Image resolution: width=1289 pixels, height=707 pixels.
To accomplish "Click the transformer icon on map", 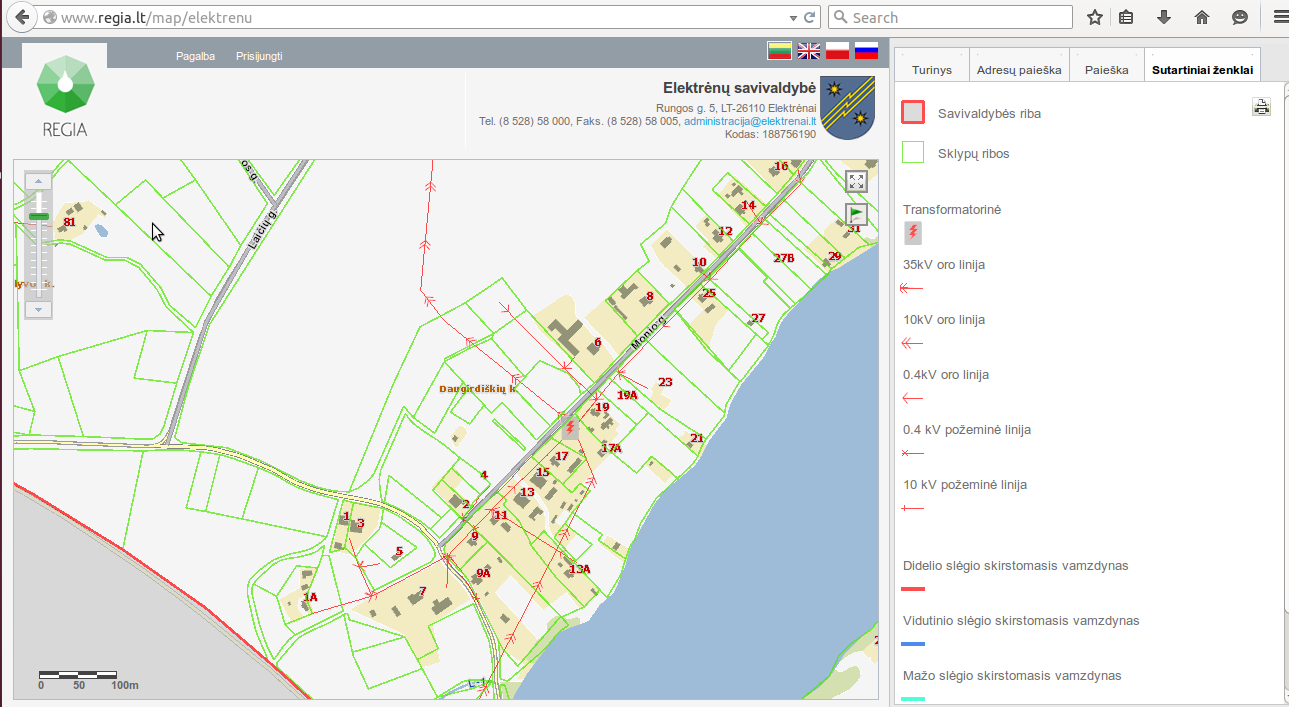I will [x=570, y=428].
